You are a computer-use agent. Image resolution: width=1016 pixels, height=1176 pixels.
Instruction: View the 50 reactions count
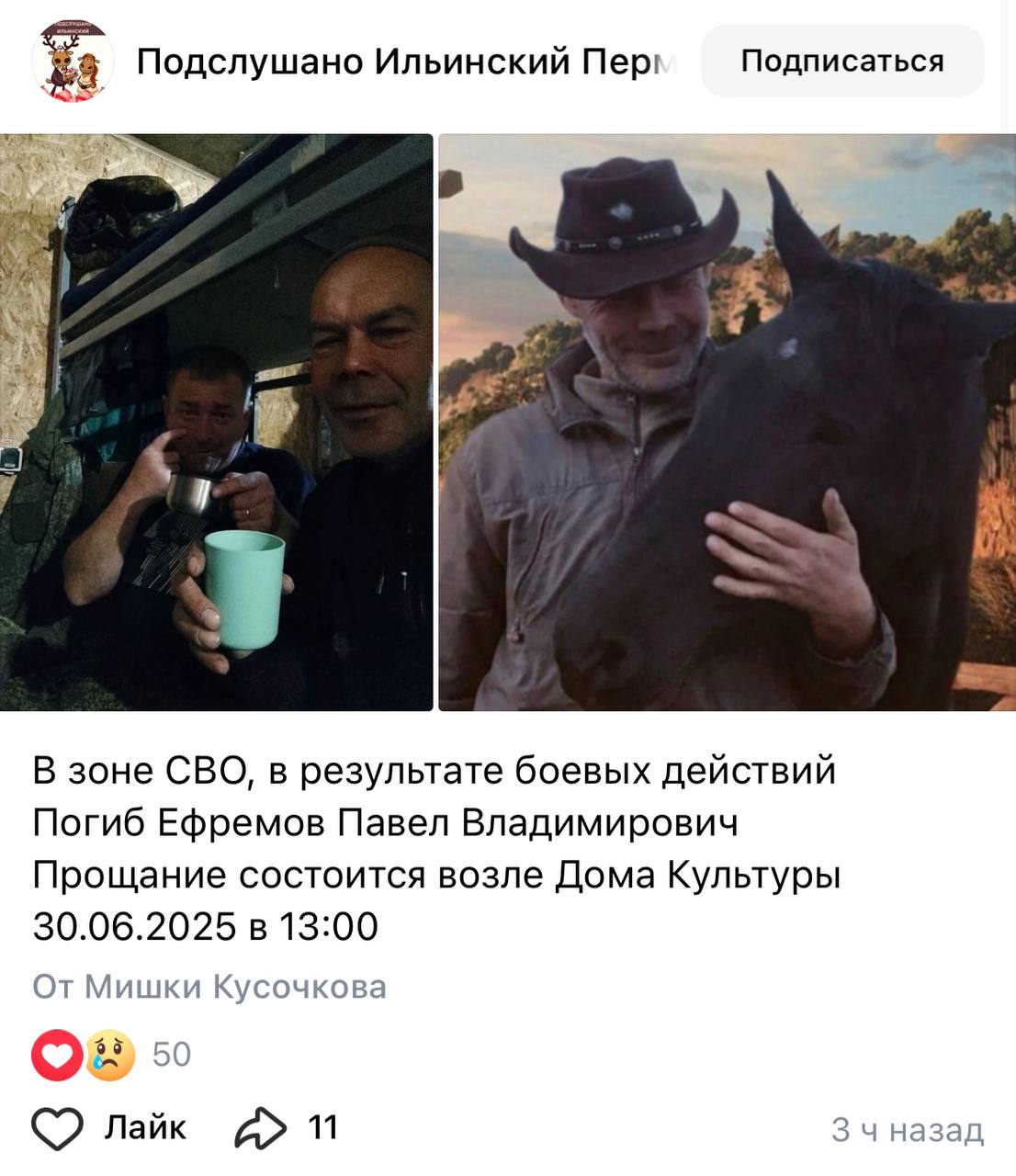[172, 1055]
